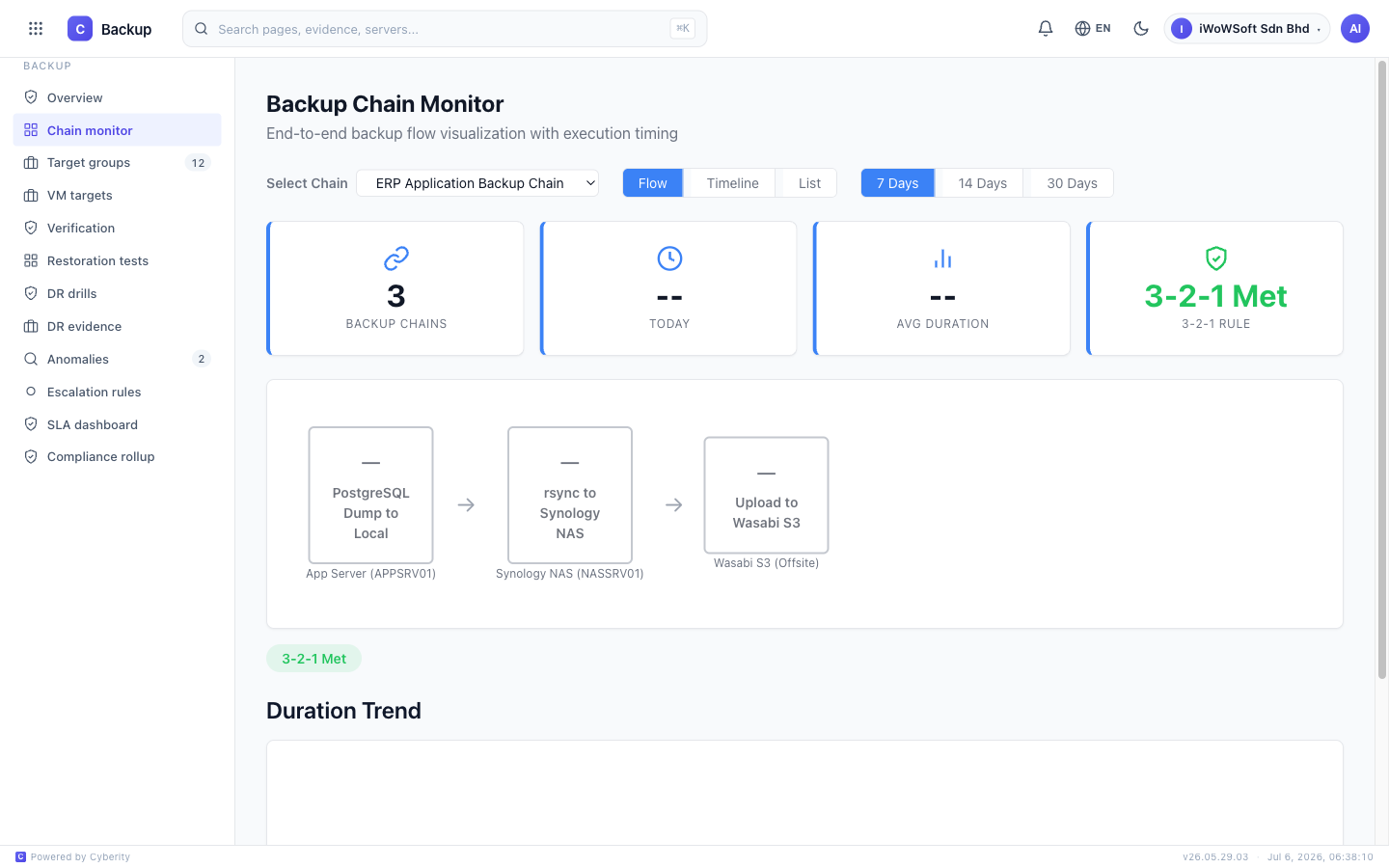1389x868 pixels.
Task: Open the apps grid launcher icon
Action: [36, 29]
